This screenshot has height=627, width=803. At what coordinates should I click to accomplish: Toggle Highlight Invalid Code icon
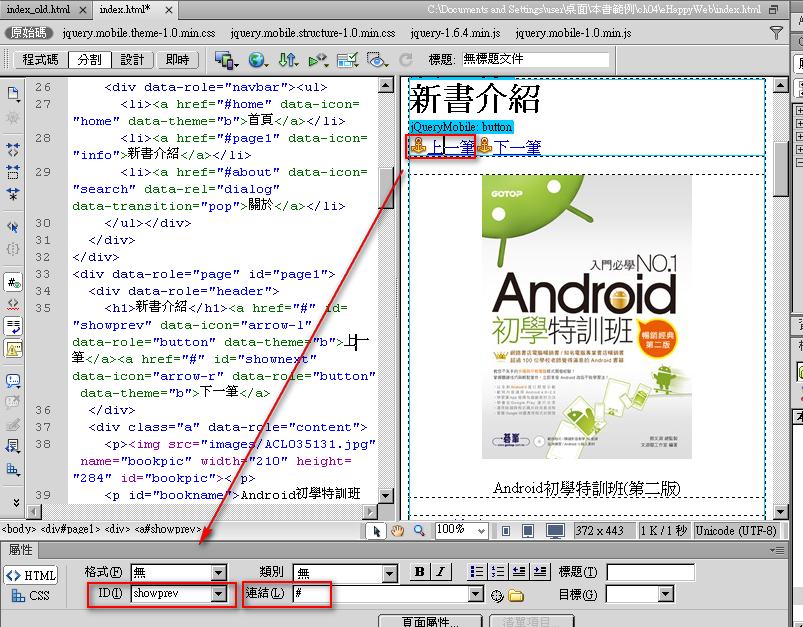13,304
